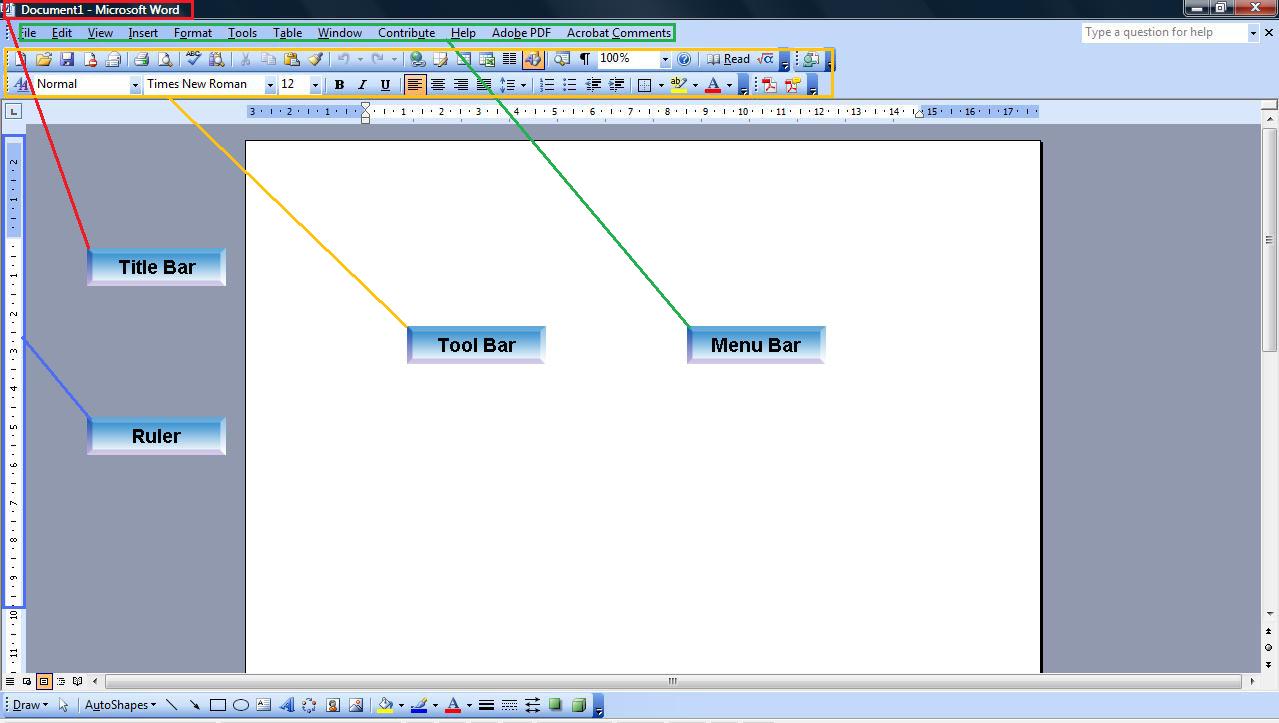This screenshot has height=723, width=1279.
Task: Click the Read button in the toolbar
Action: click(x=728, y=60)
